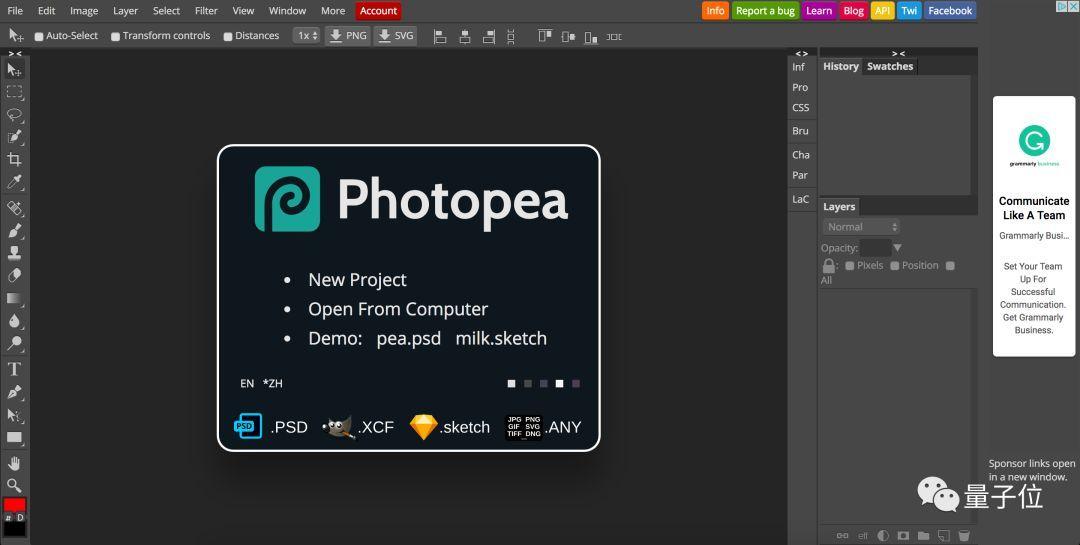
Task: Select the Crop tool
Action: 14,160
